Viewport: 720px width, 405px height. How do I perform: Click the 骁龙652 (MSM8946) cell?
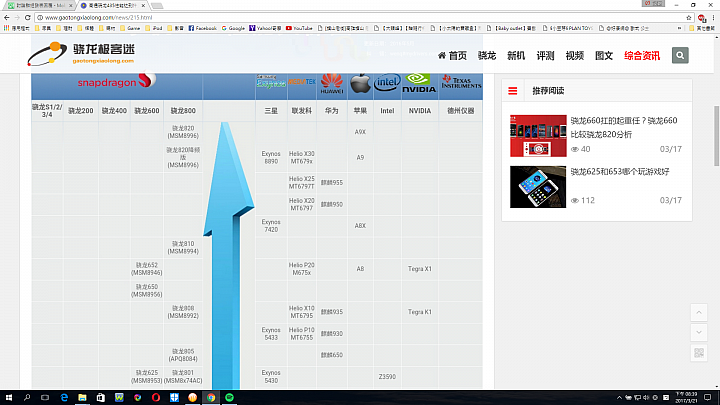pos(146,269)
